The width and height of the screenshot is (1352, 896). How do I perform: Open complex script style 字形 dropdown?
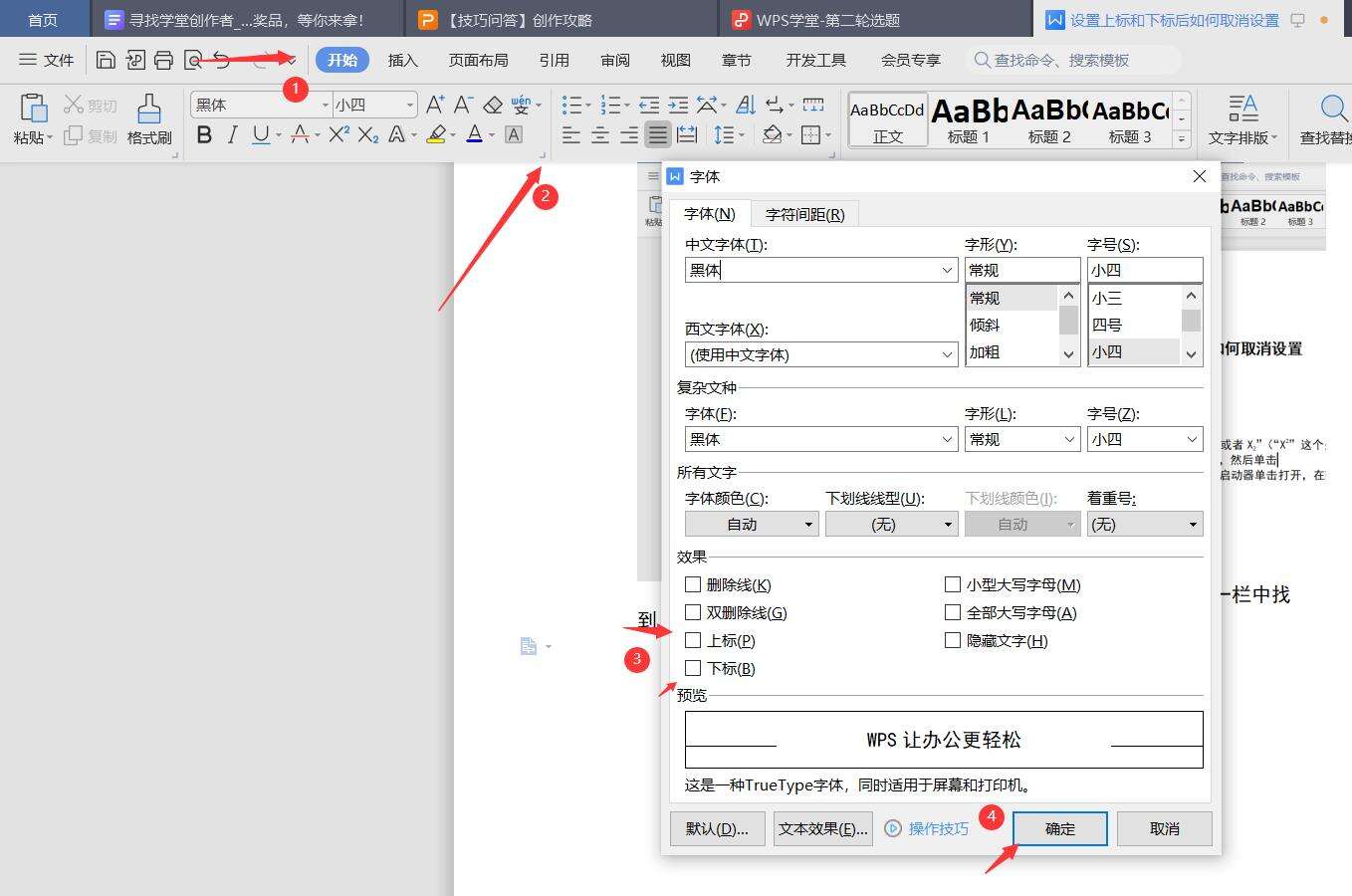(x=1070, y=439)
